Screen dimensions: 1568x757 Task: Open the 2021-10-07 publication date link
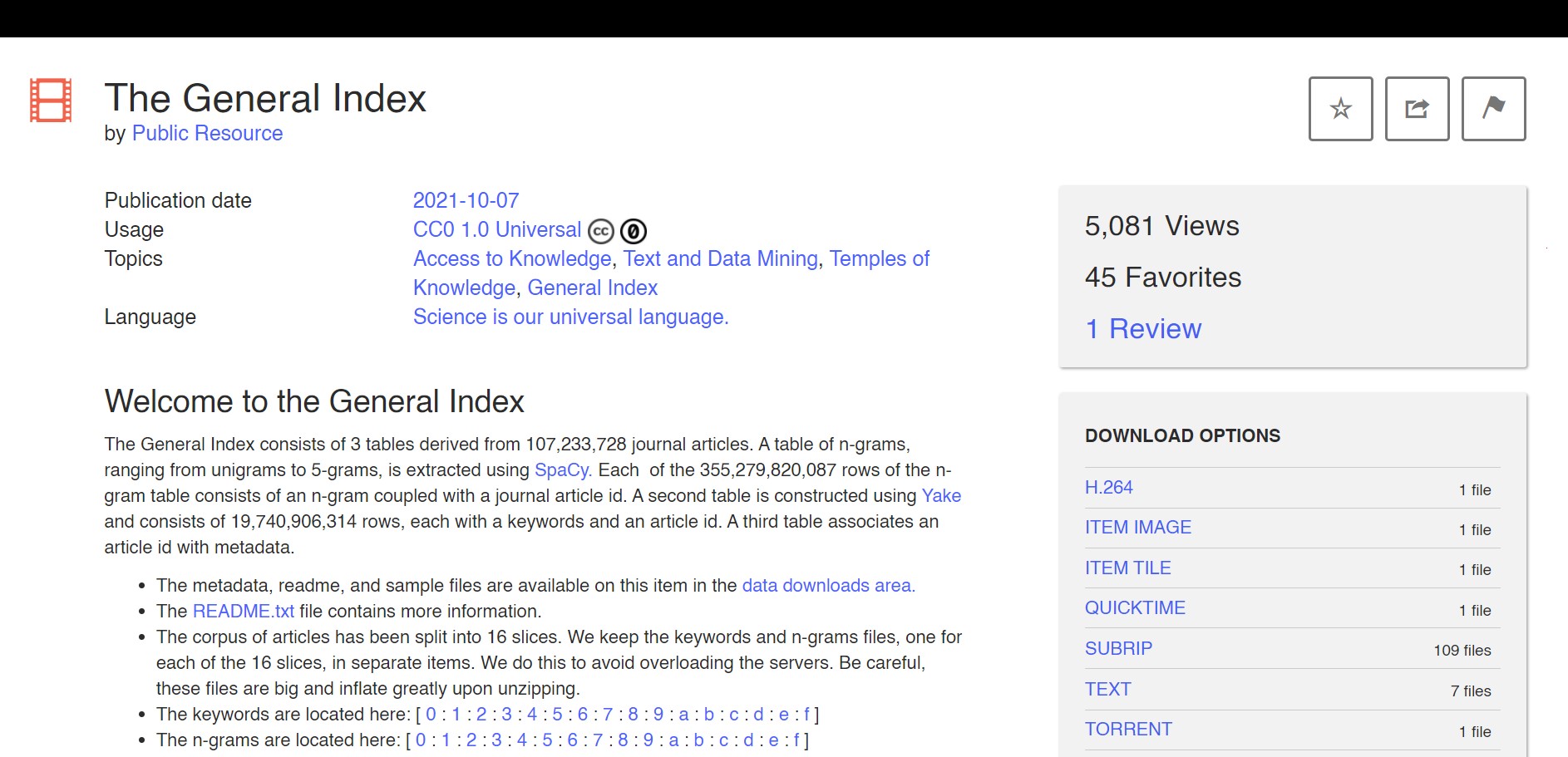pyautogui.click(x=466, y=200)
